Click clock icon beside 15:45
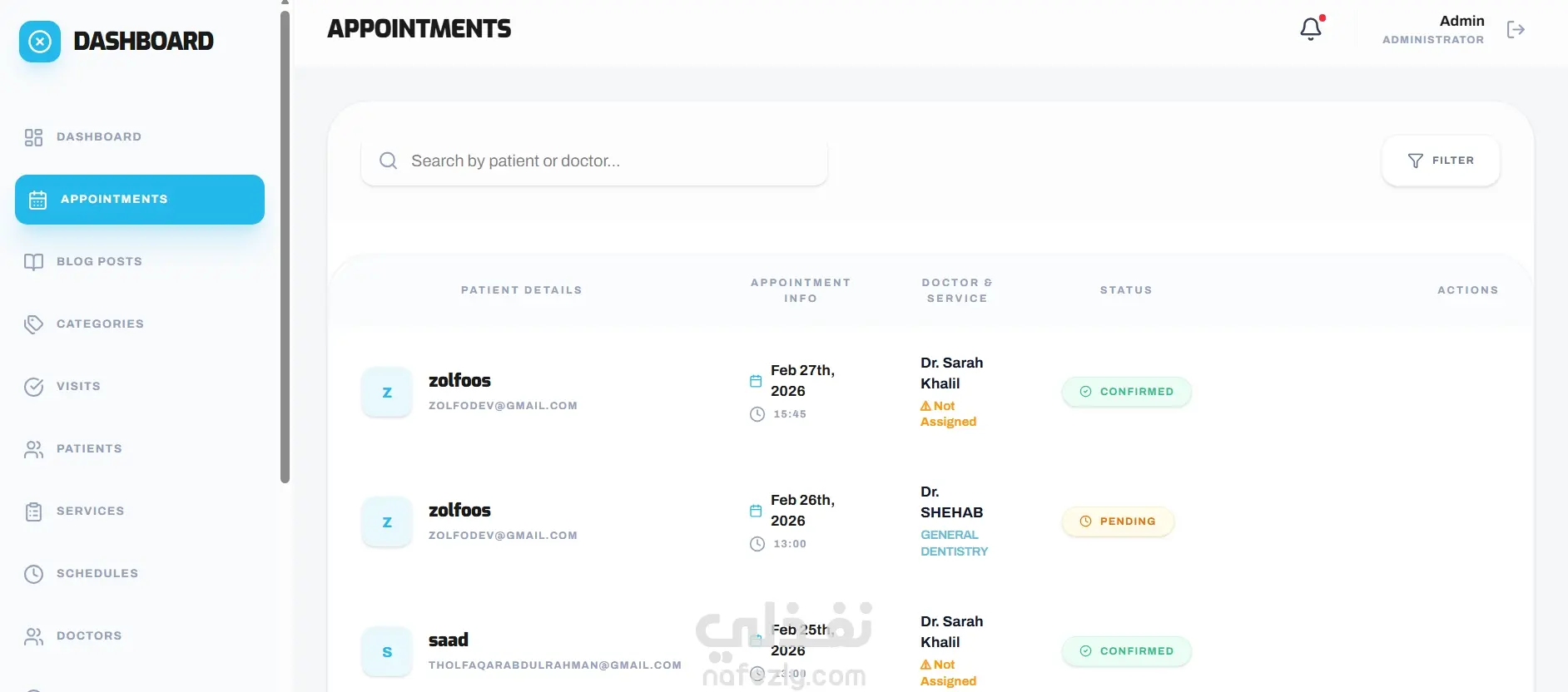Screen dimensions: 1568x692 click(757, 414)
